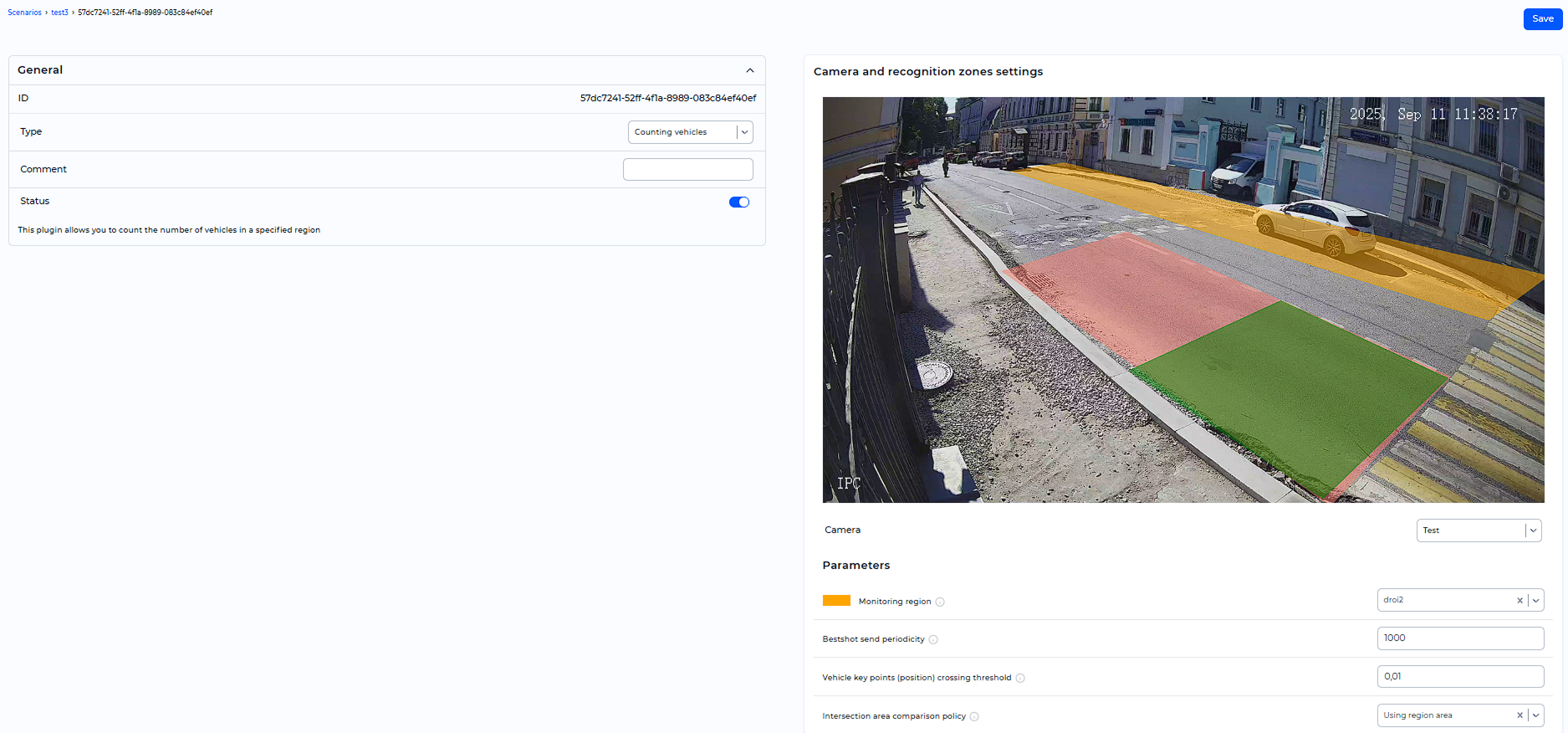The width and height of the screenshot is (1568, 733).
Task: Clear the droi2 monitoring region selection
Action: [x=1519, y=601]
